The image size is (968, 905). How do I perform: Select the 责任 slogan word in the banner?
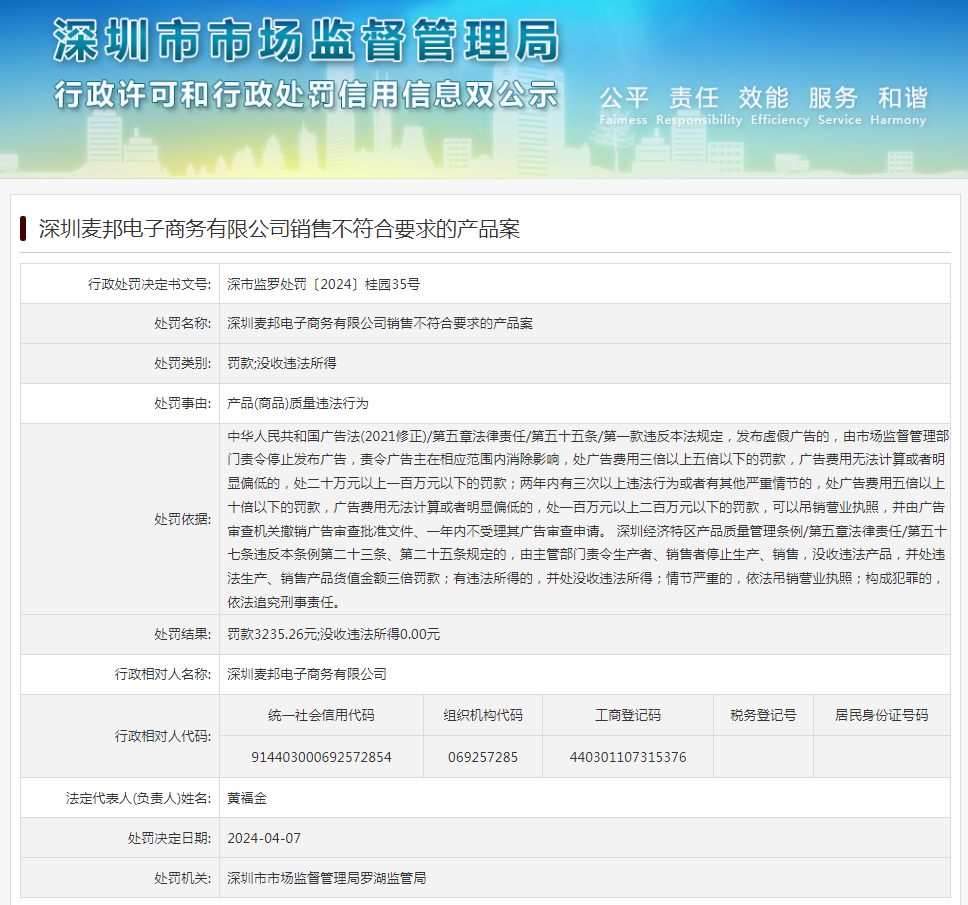tap(694, 98)
